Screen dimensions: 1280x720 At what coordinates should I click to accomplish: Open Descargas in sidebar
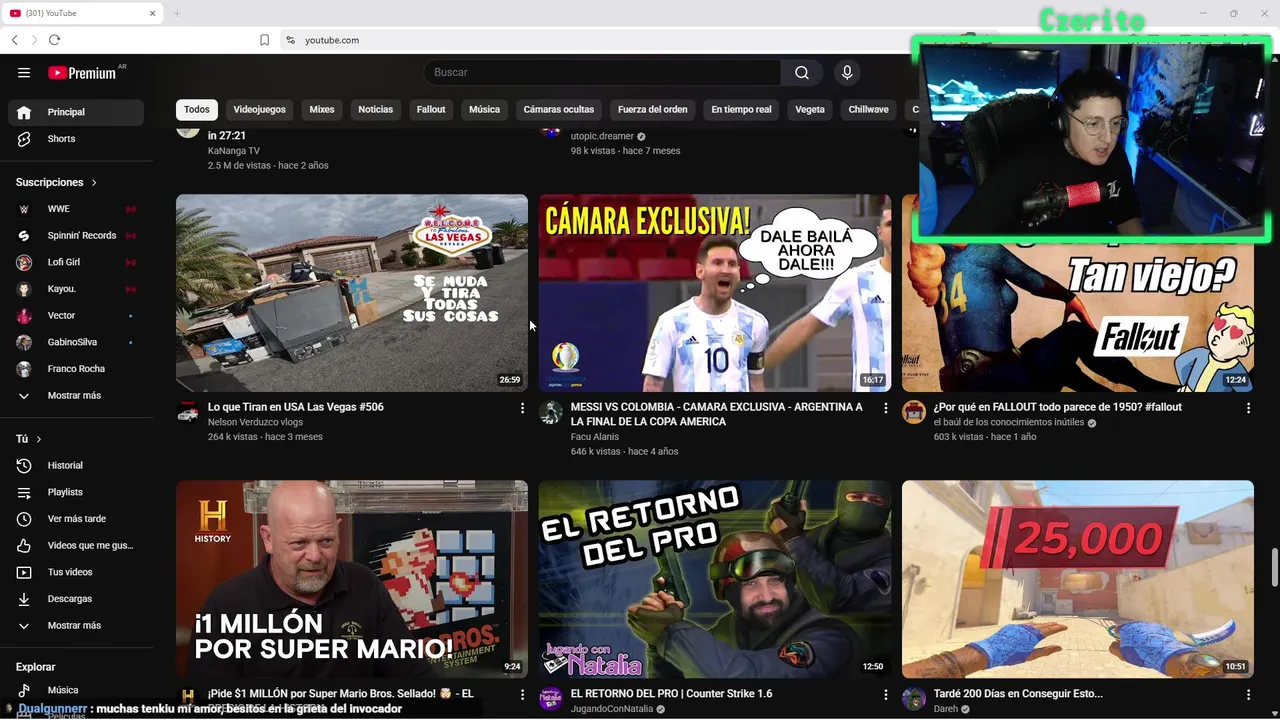coord(76,599)
